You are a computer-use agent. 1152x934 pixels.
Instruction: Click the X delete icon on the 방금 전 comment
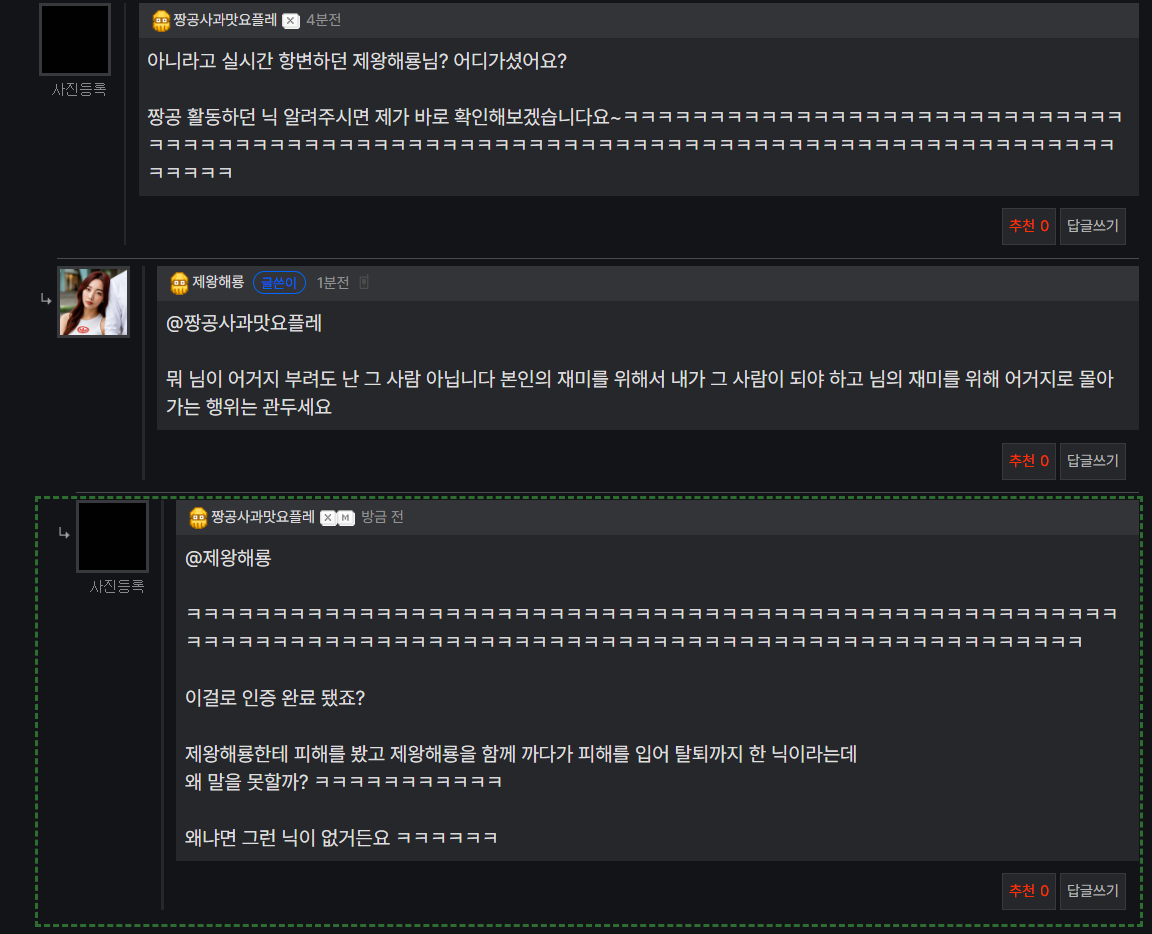pos(328,518)
